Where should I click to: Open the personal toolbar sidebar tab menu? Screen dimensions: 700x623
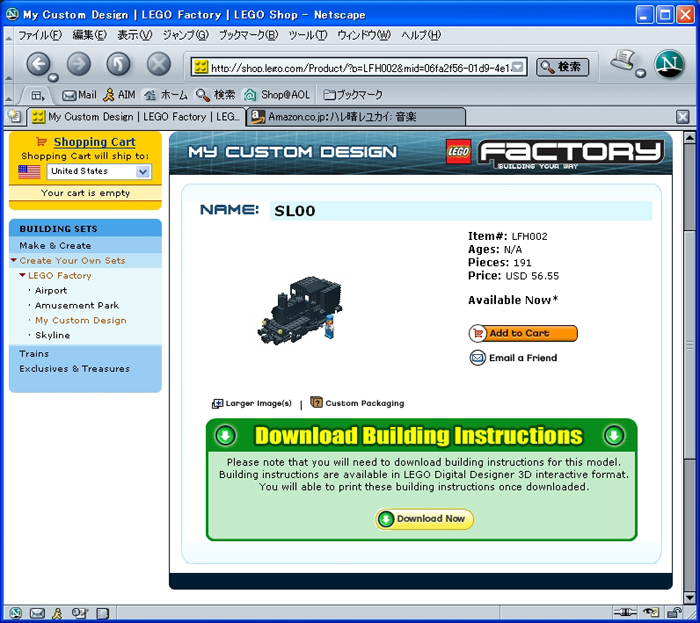coord(38,96)
